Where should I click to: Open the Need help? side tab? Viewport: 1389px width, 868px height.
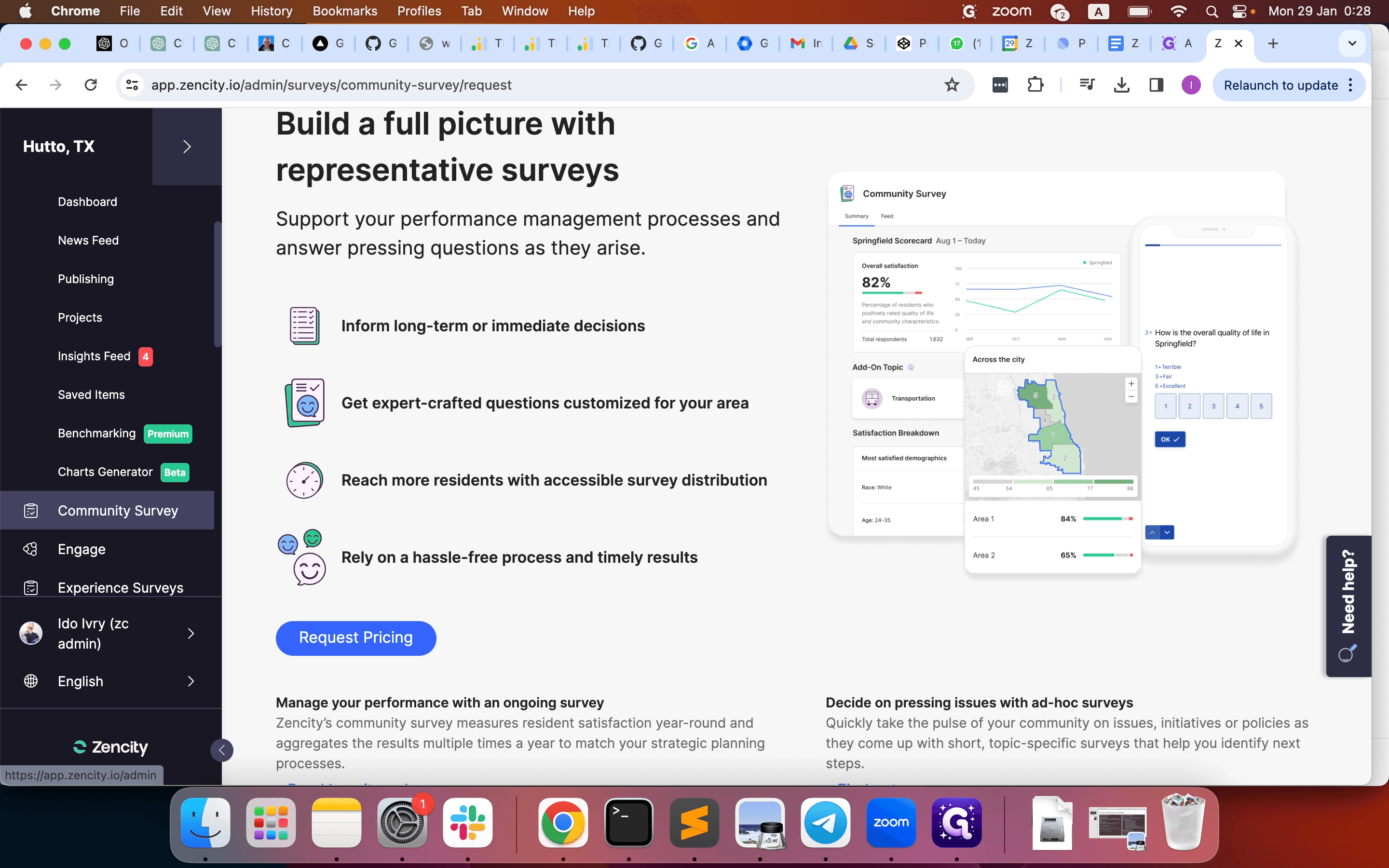click(1348, 606)
